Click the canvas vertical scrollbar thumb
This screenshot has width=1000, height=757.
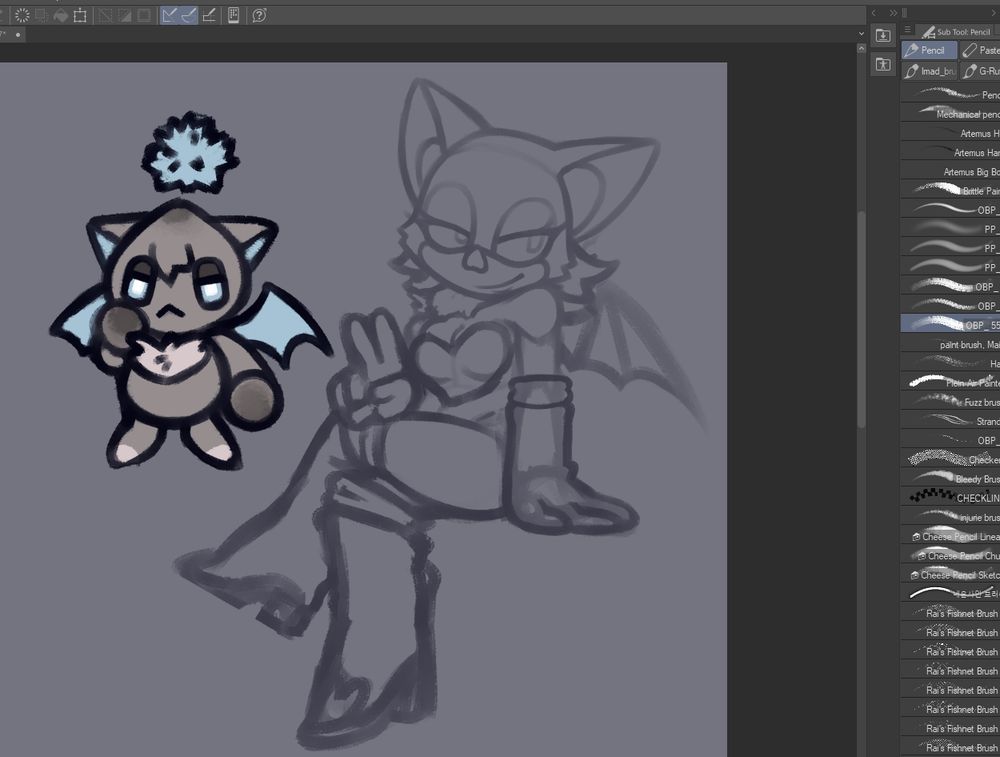(x=861, y=319)
